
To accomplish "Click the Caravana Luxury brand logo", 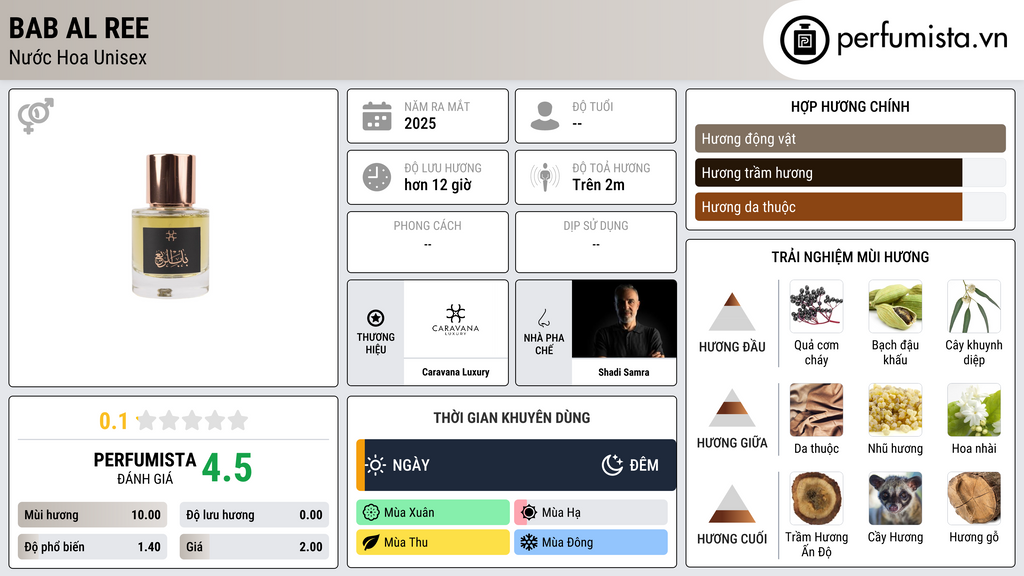I will click(456, 319).
